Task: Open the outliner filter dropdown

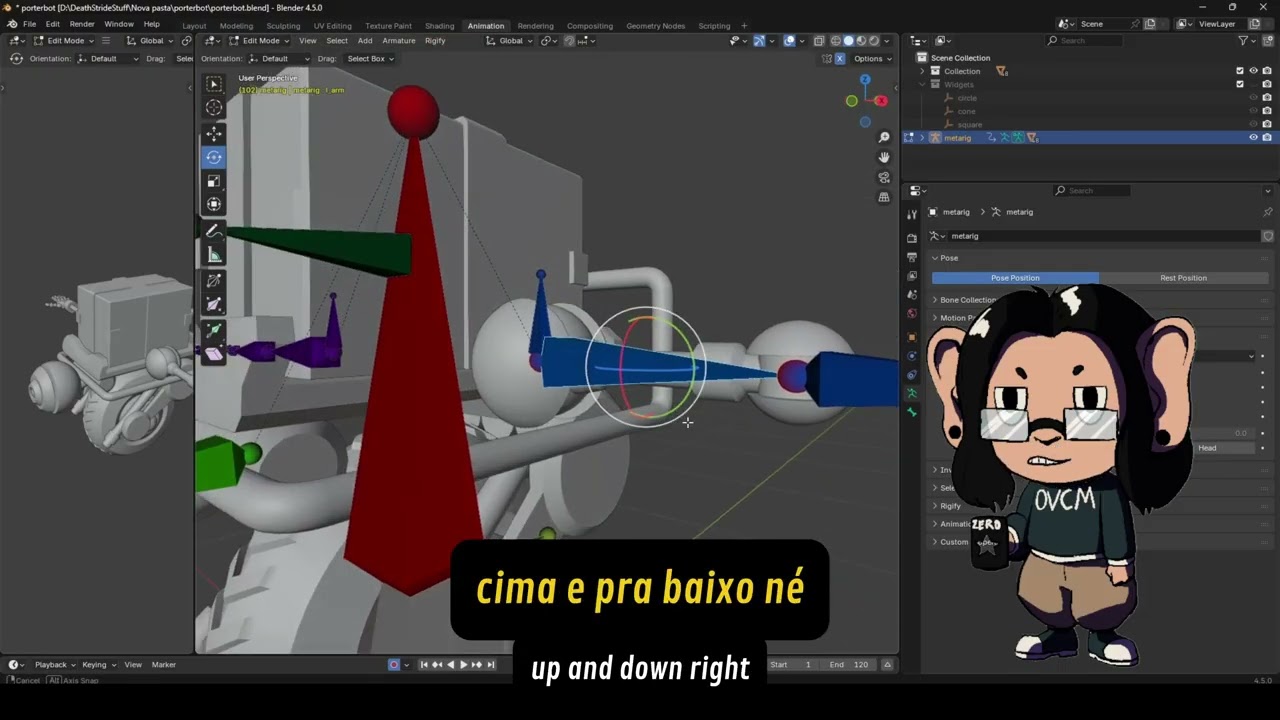Action: tap(1246, 41)
